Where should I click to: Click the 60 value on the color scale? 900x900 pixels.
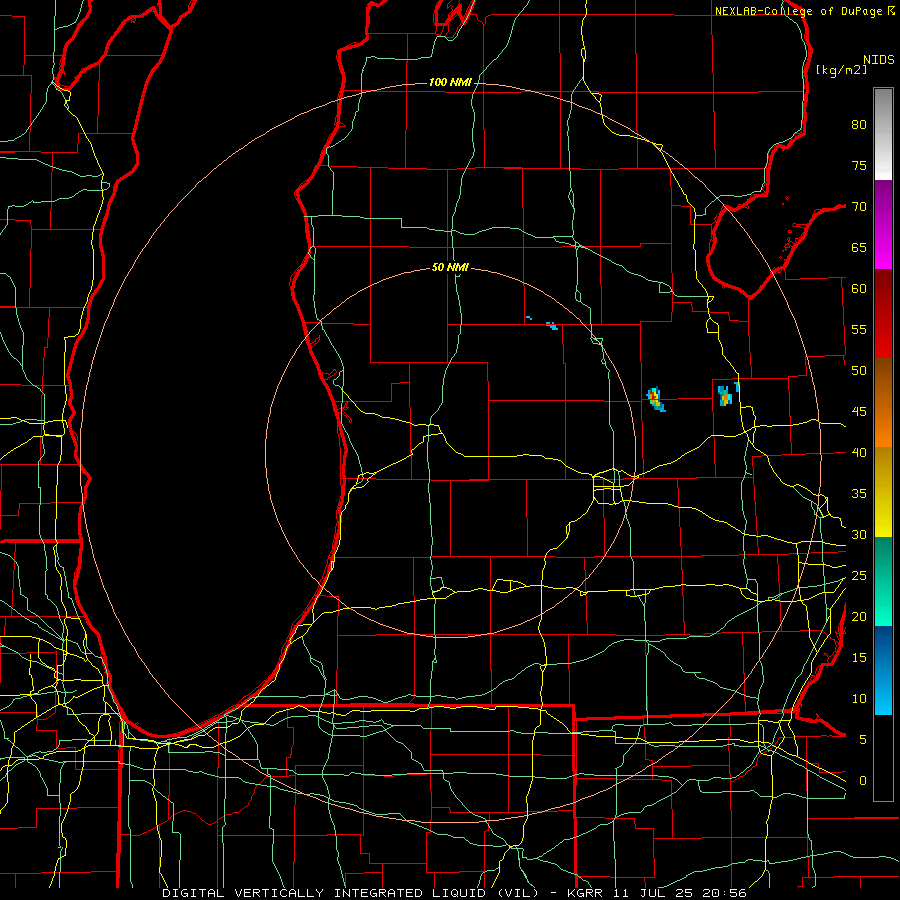coord(859,289)
